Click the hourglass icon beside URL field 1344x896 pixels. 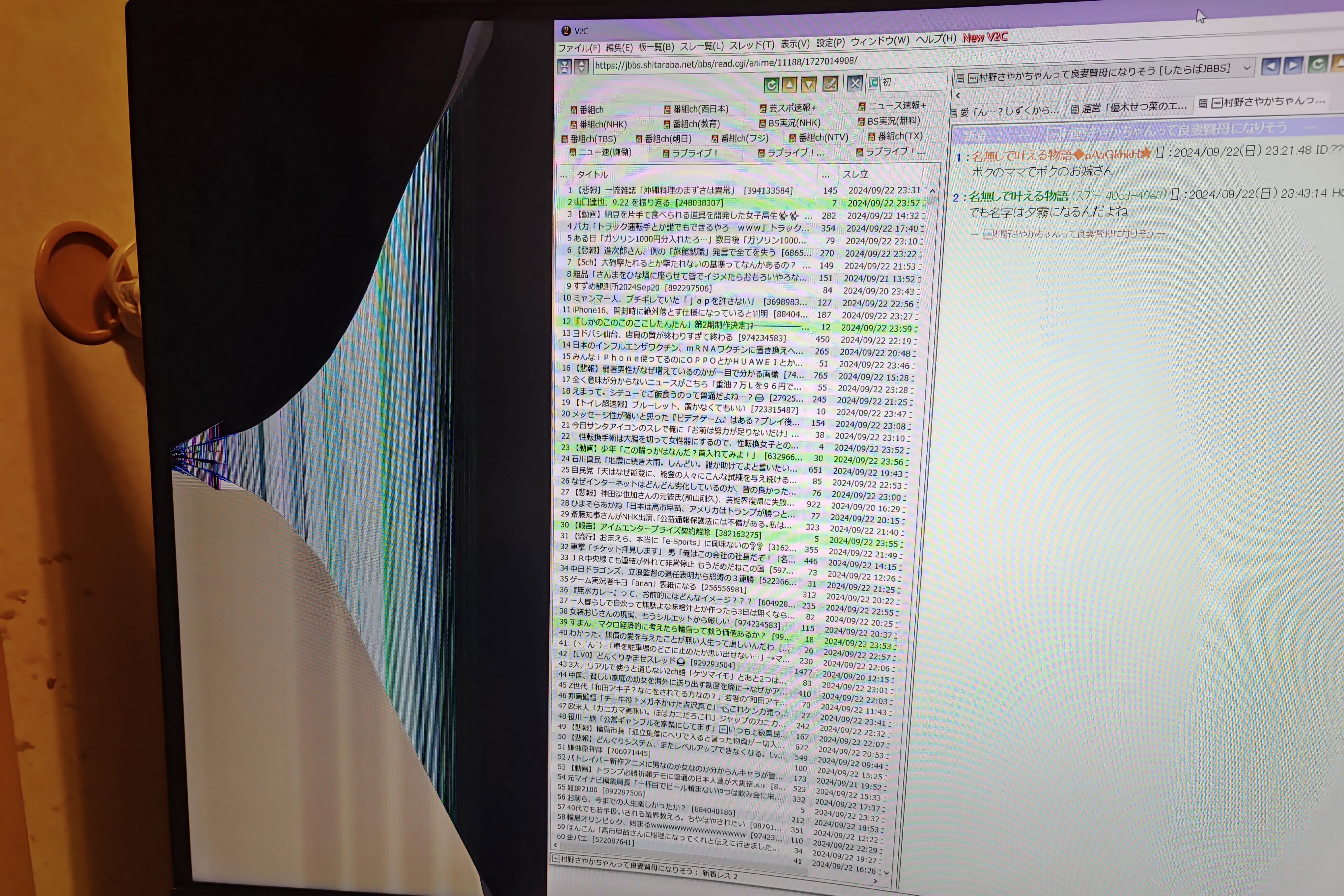(x=565, y=67)
